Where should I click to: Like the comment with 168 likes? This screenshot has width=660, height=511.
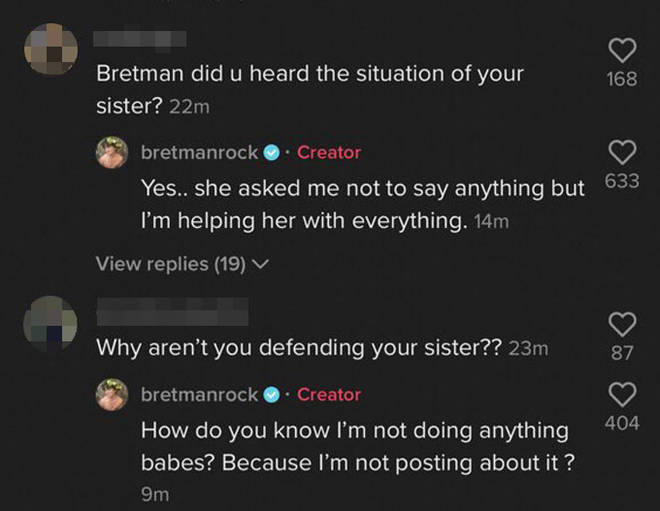coord(622,50)
